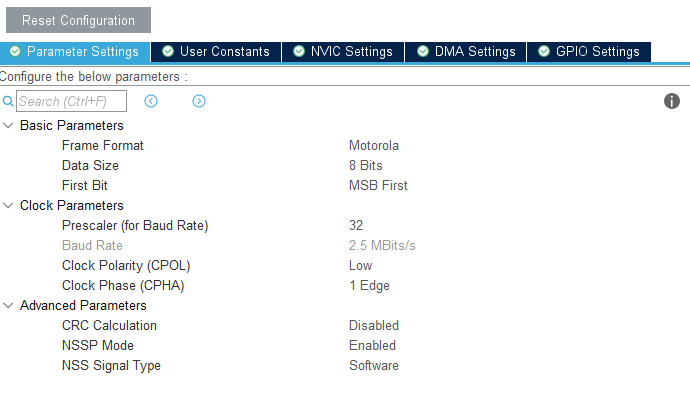Go to next search result arrow
The height and width of the screenshot is (393, 690).
(199, 101)
